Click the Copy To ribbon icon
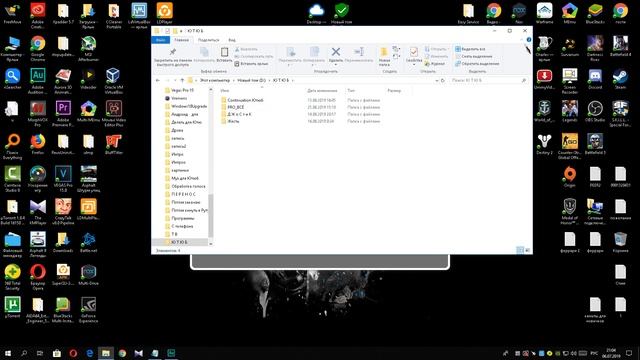640x360 pixels. point(314,52)
